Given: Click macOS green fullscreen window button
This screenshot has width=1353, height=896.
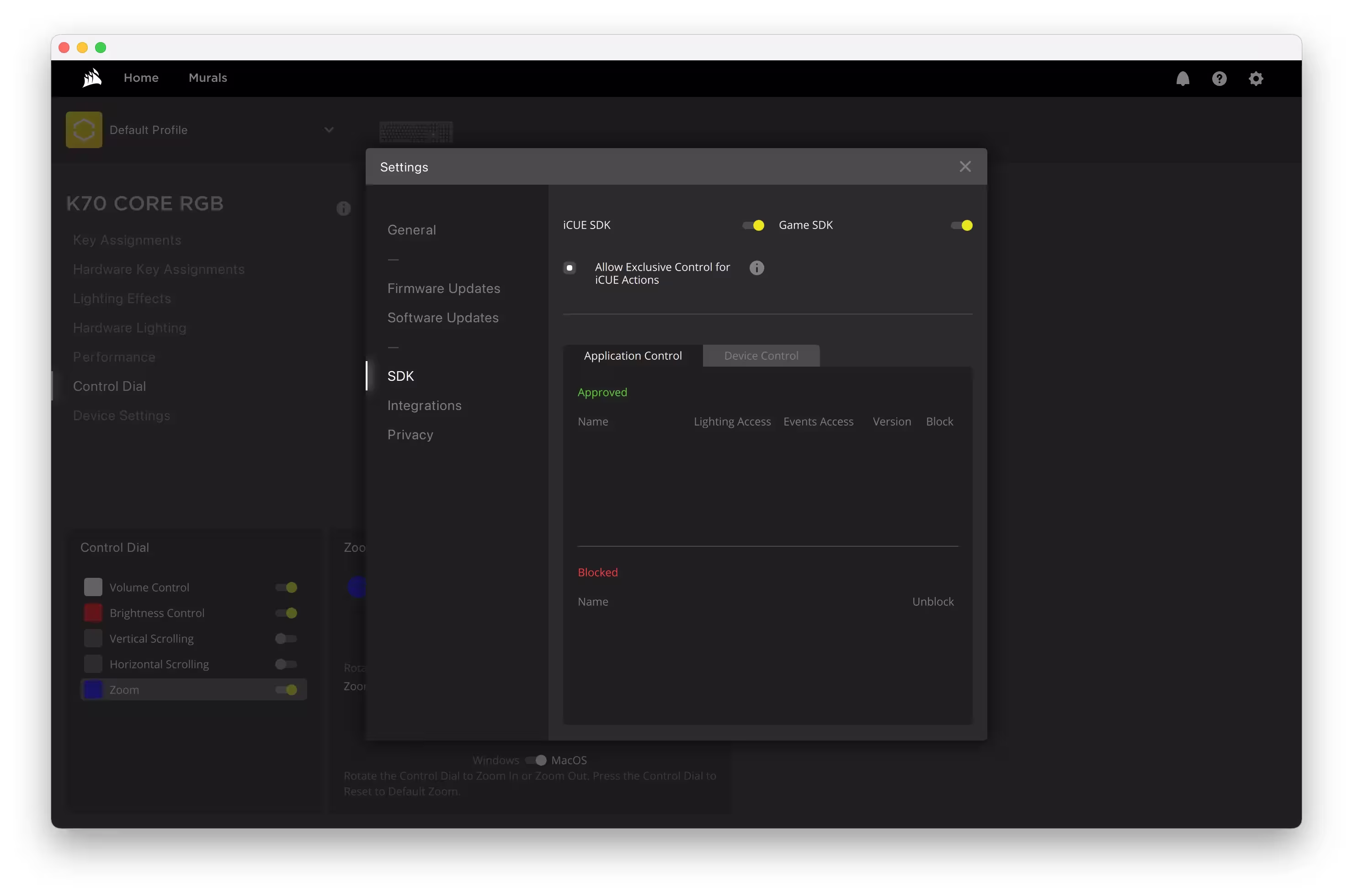Looking at the screenshot, I should click(101, 48).
